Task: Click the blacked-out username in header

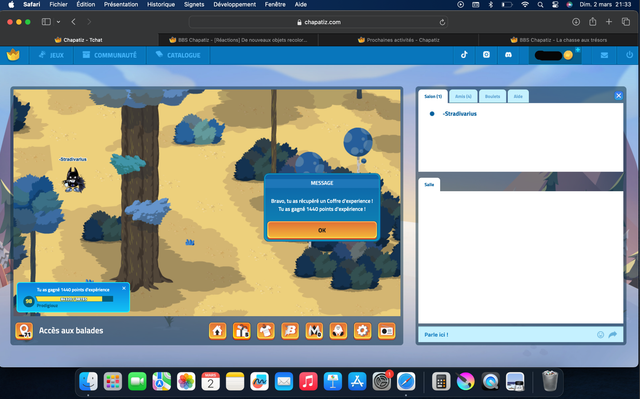Action: pyautogui.click(x=548, y=55)
